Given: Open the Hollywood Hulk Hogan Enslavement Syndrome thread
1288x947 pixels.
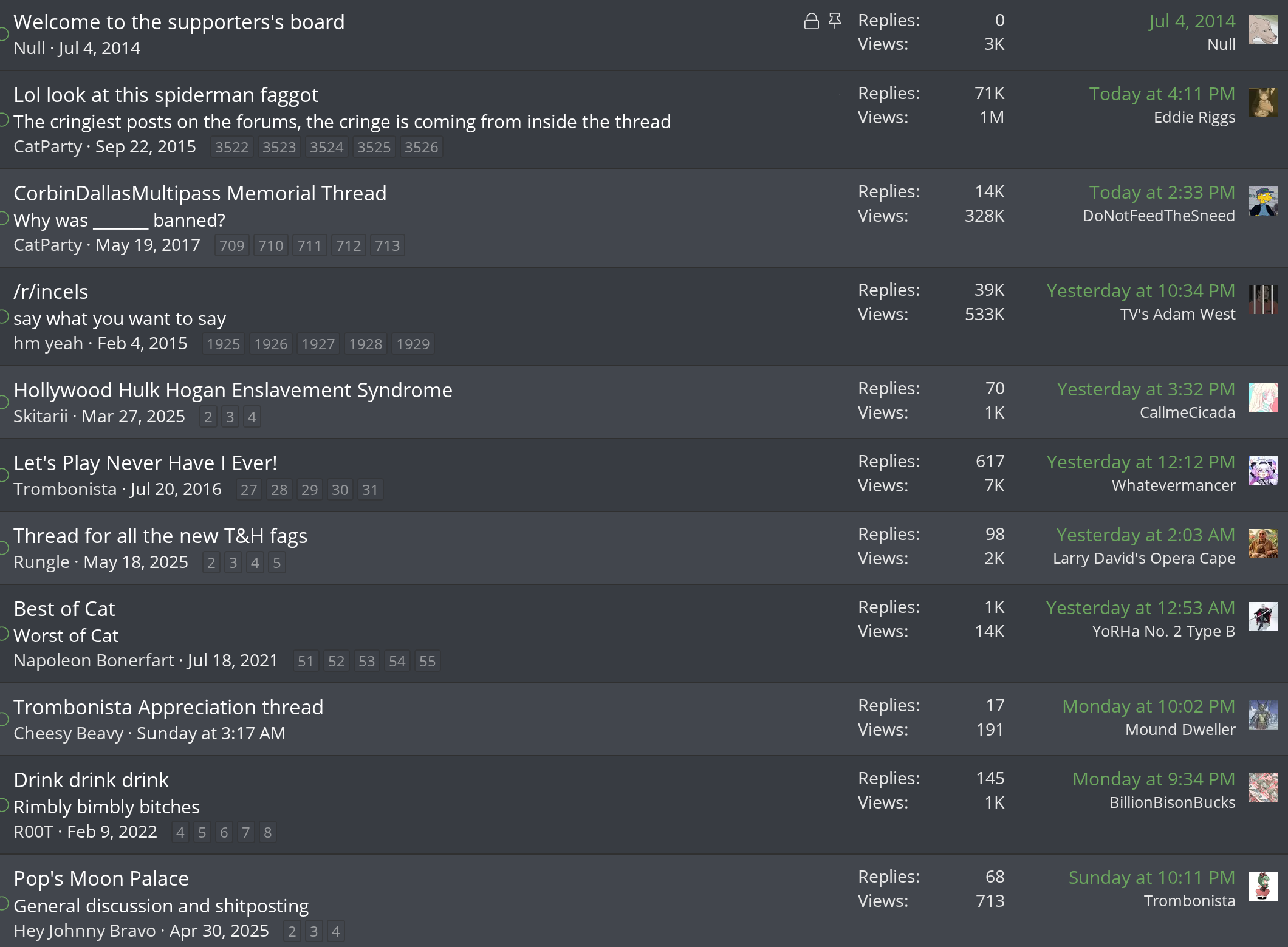Looking at the screenshot, I should point(233,390).
